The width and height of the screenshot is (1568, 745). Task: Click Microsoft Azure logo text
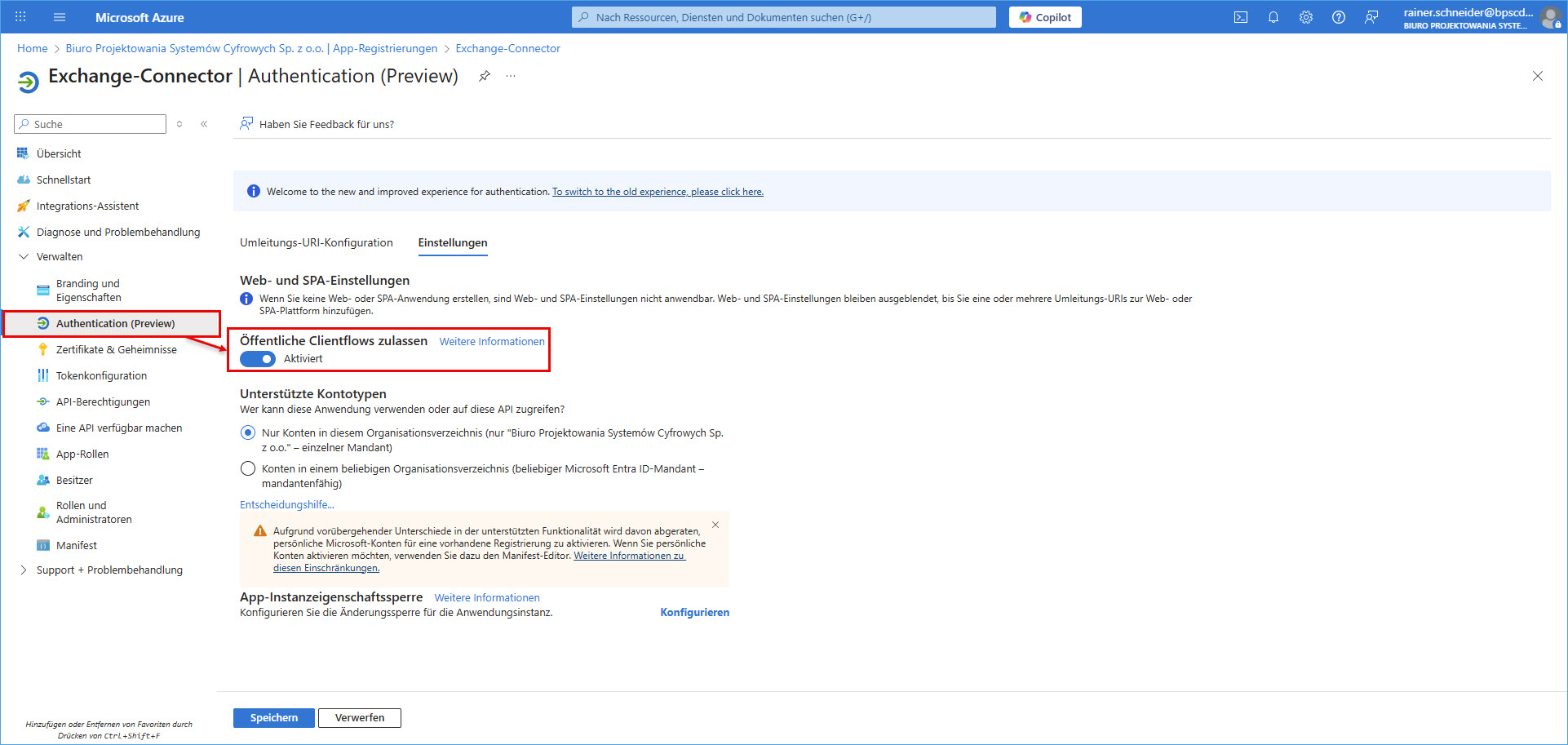[140, 17]
